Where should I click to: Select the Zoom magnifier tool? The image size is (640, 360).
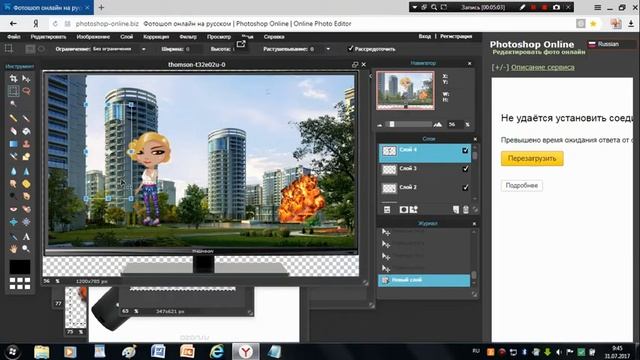26,249
